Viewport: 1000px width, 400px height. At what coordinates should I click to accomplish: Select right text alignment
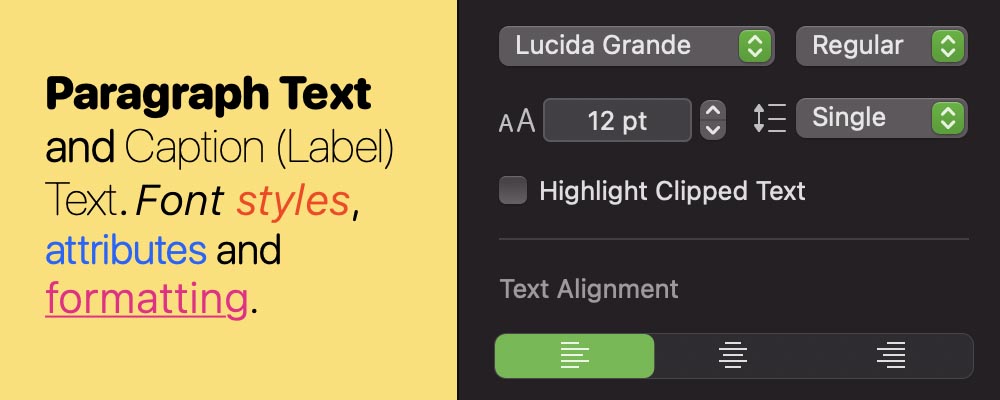[890, 355]
